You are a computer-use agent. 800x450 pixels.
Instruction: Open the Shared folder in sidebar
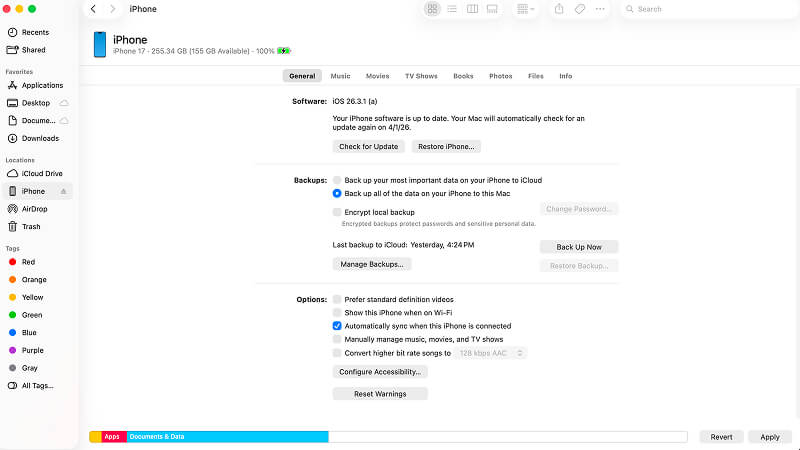pyautogui.click(x=34, y=50)
